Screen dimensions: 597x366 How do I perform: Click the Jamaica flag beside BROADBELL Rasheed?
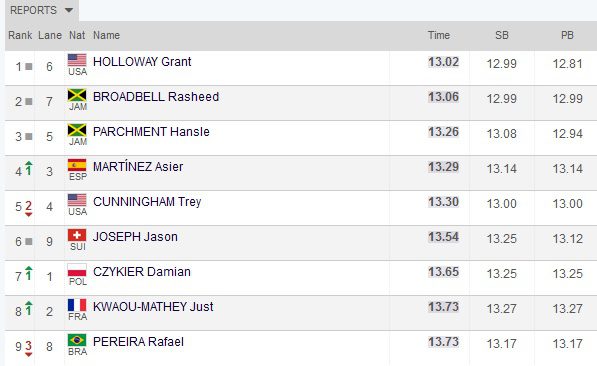[x=77, y=95]
